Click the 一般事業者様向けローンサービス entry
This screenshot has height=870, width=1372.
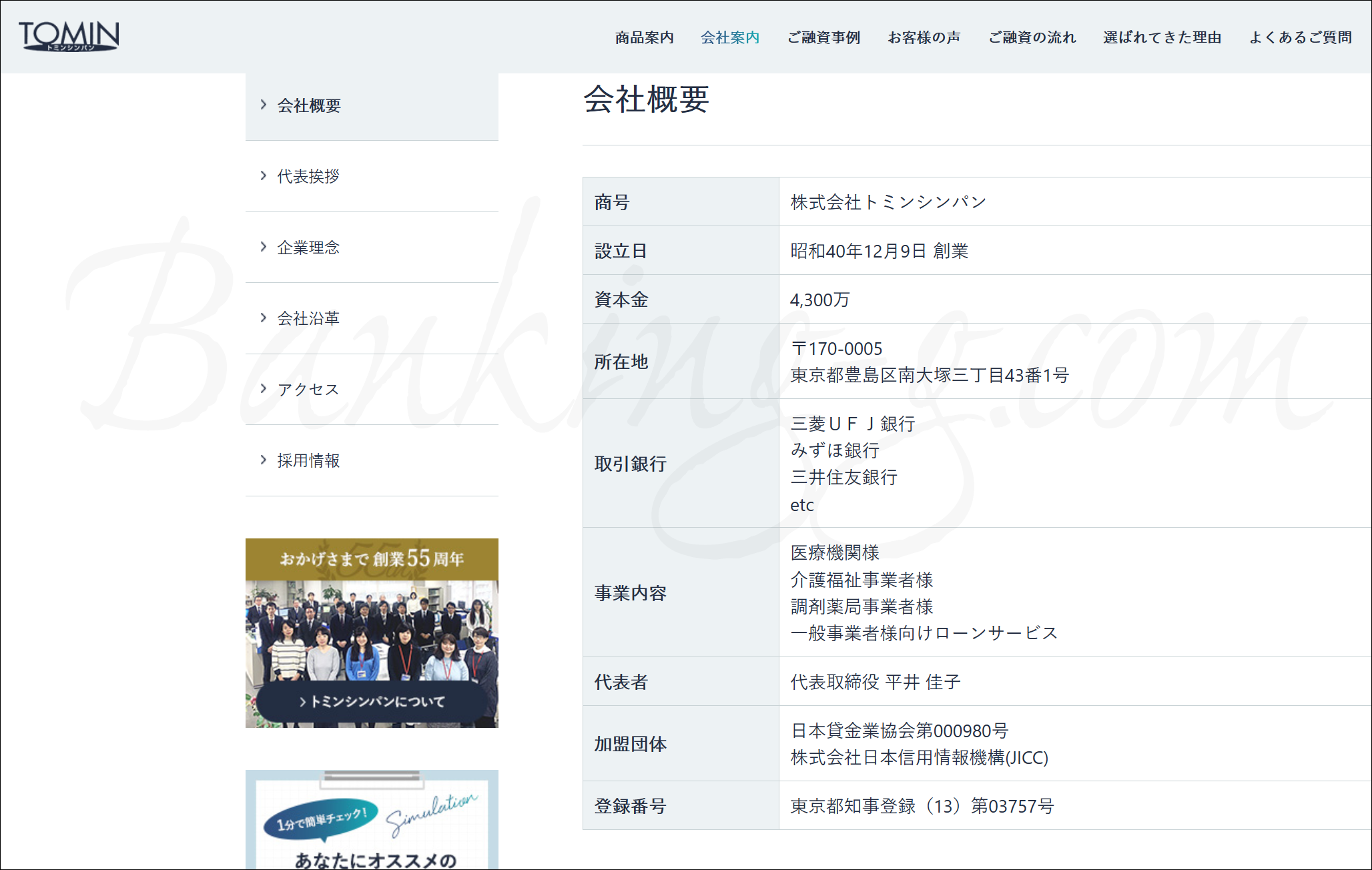(x=924, y=633)
